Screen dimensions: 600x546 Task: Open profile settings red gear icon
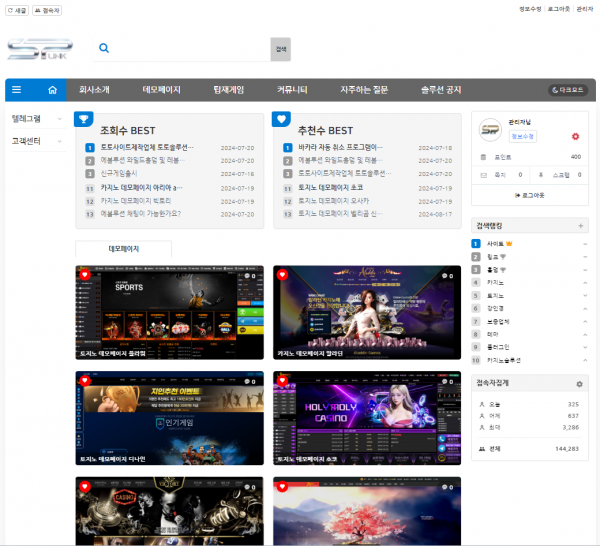click(575, 136)
